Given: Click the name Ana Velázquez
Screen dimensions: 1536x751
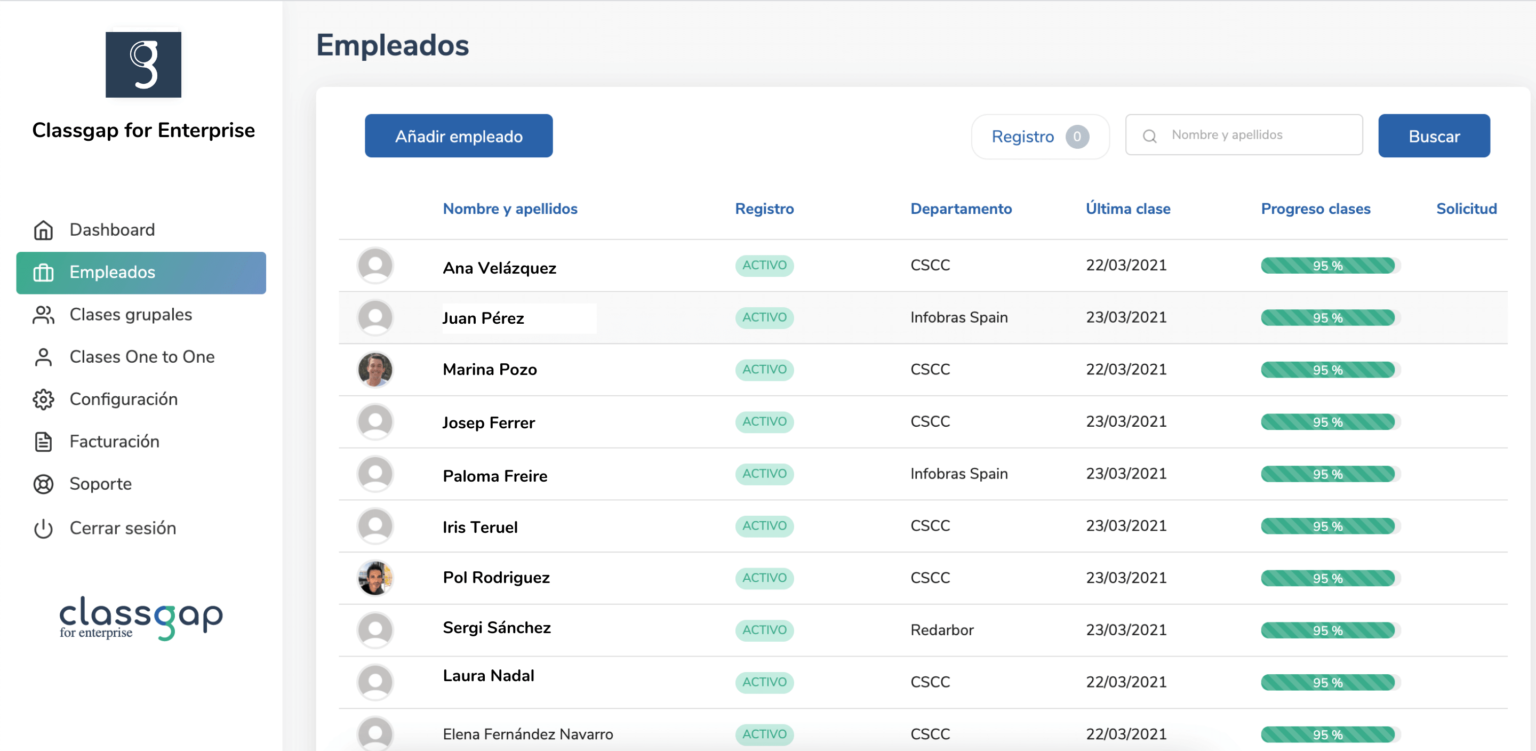Looking at the screenshot, I should click(499, 268).
